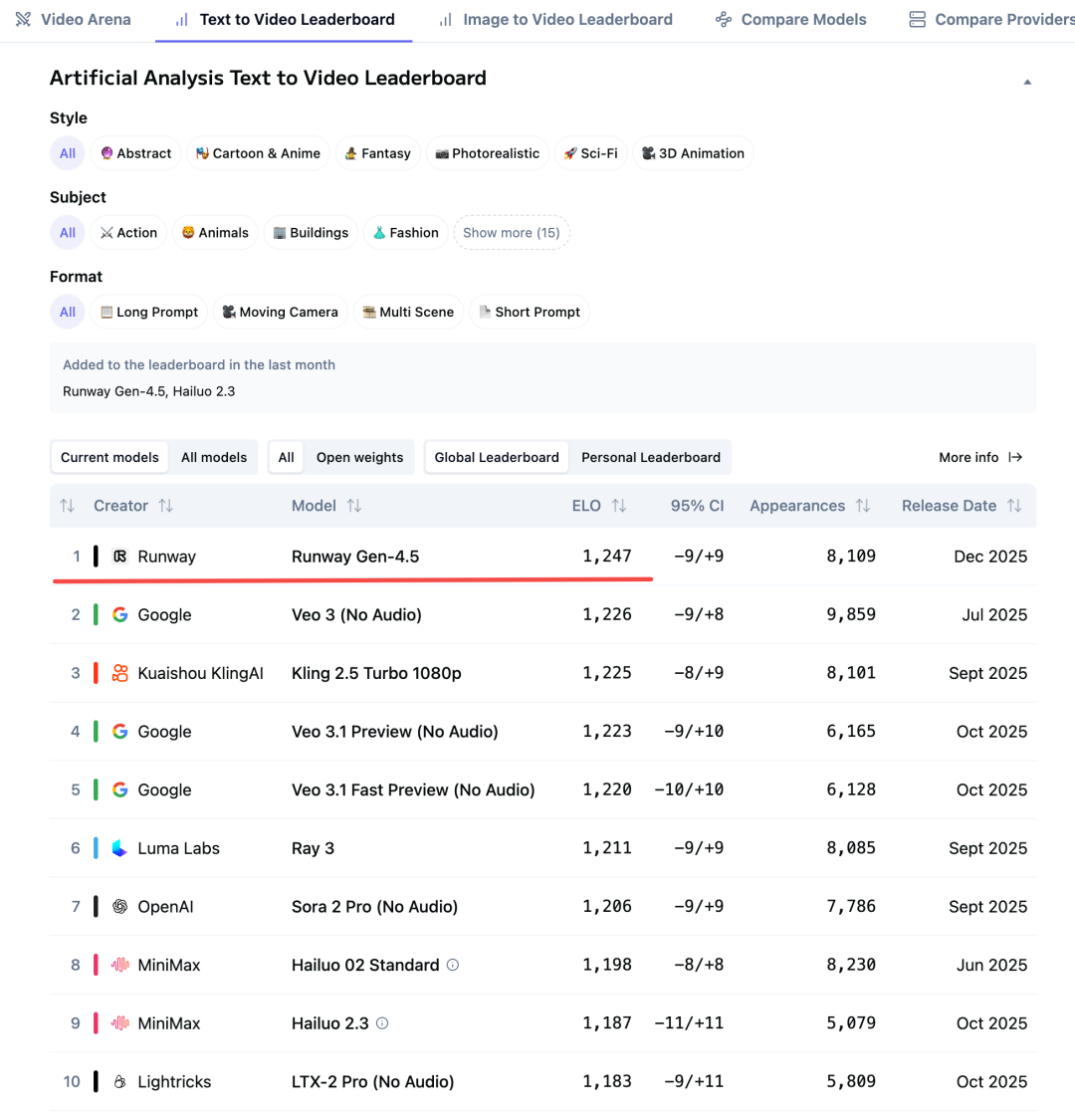Select the Open weights filter toggle
Image resolution: width=1075 pixels, height=1120 pixels.
[x=359, y=458]
